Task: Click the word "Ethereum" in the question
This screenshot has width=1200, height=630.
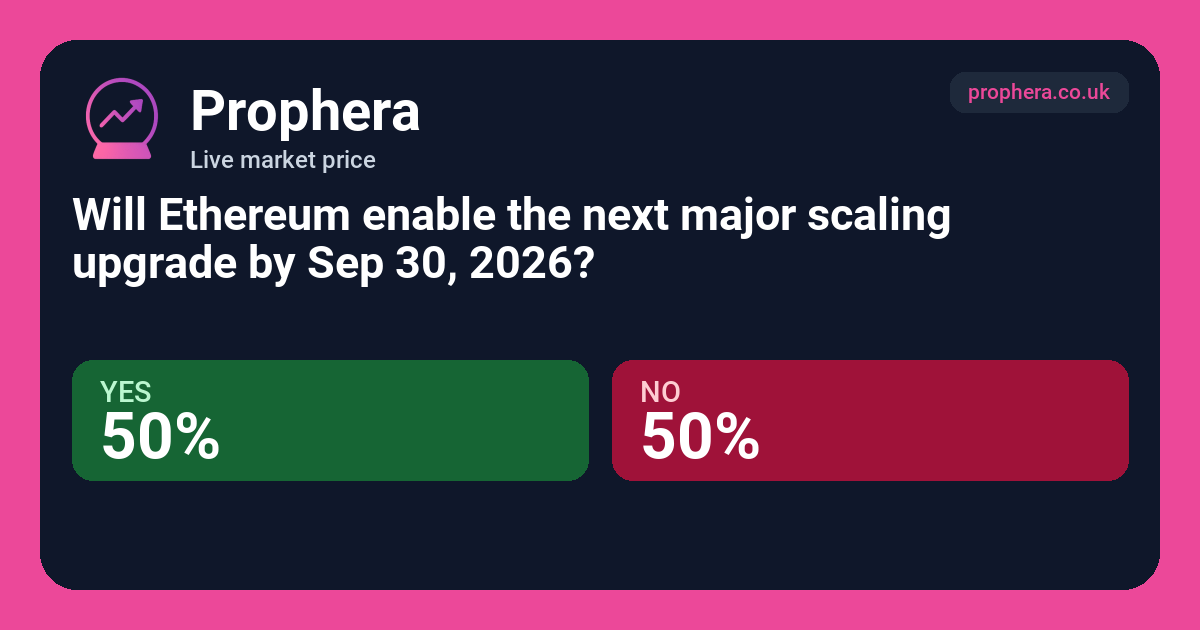Action: tap(253, 217)
